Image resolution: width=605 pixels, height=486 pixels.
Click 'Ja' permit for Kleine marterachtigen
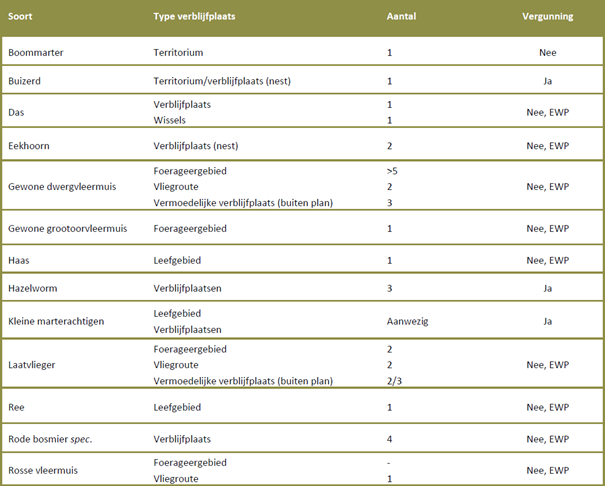[548, 321]
